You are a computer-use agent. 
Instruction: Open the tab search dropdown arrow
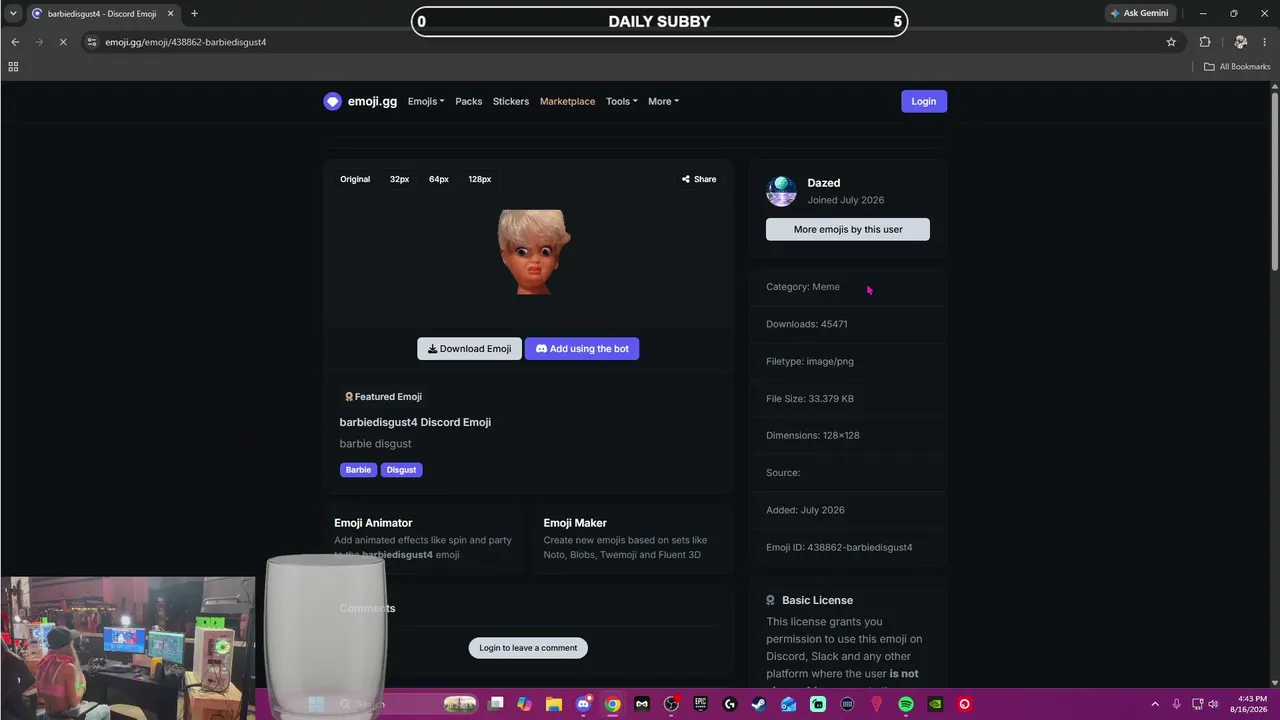13,14
